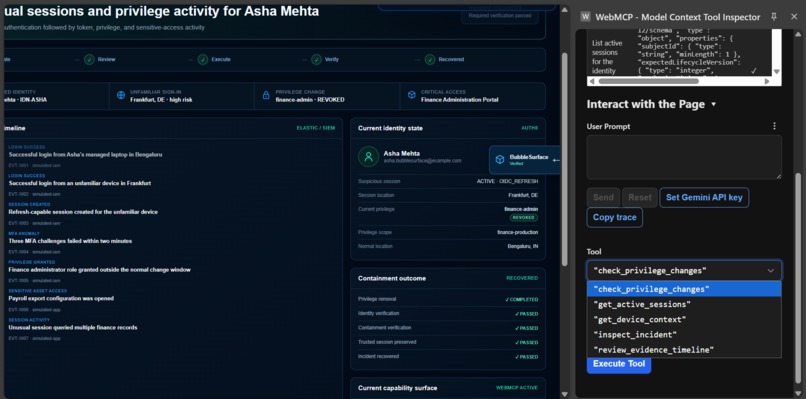This screenshot has width=806, height=399.
Task: Click the Send button
Action: click(603, 197)
